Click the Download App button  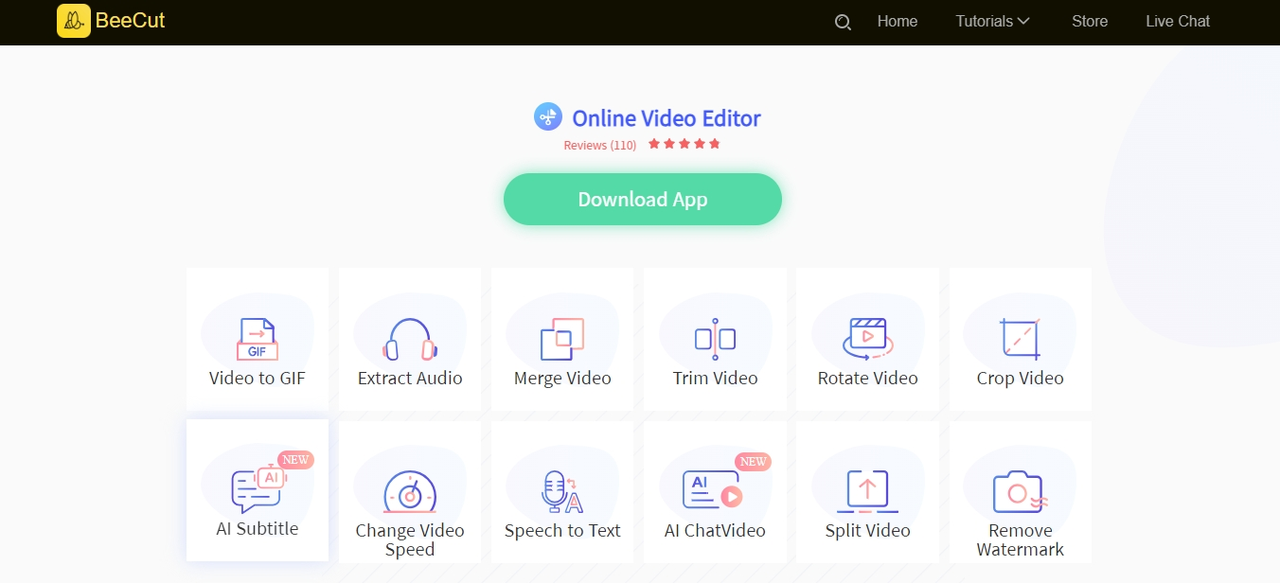tap(642, 199)
